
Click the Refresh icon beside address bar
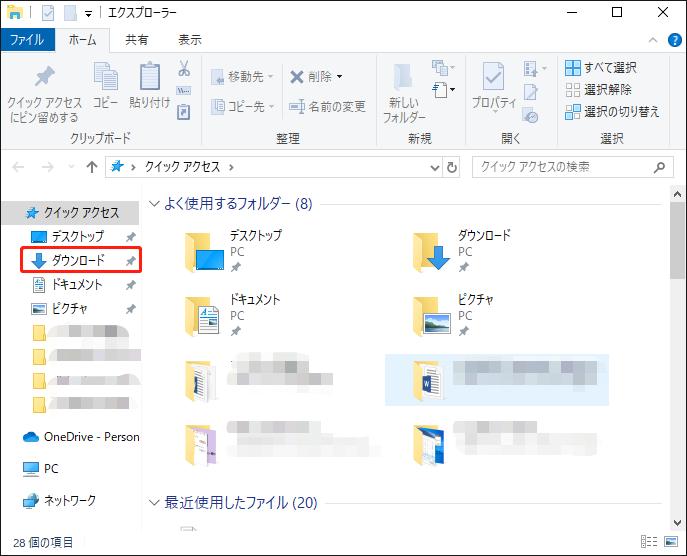click(452, 167)
